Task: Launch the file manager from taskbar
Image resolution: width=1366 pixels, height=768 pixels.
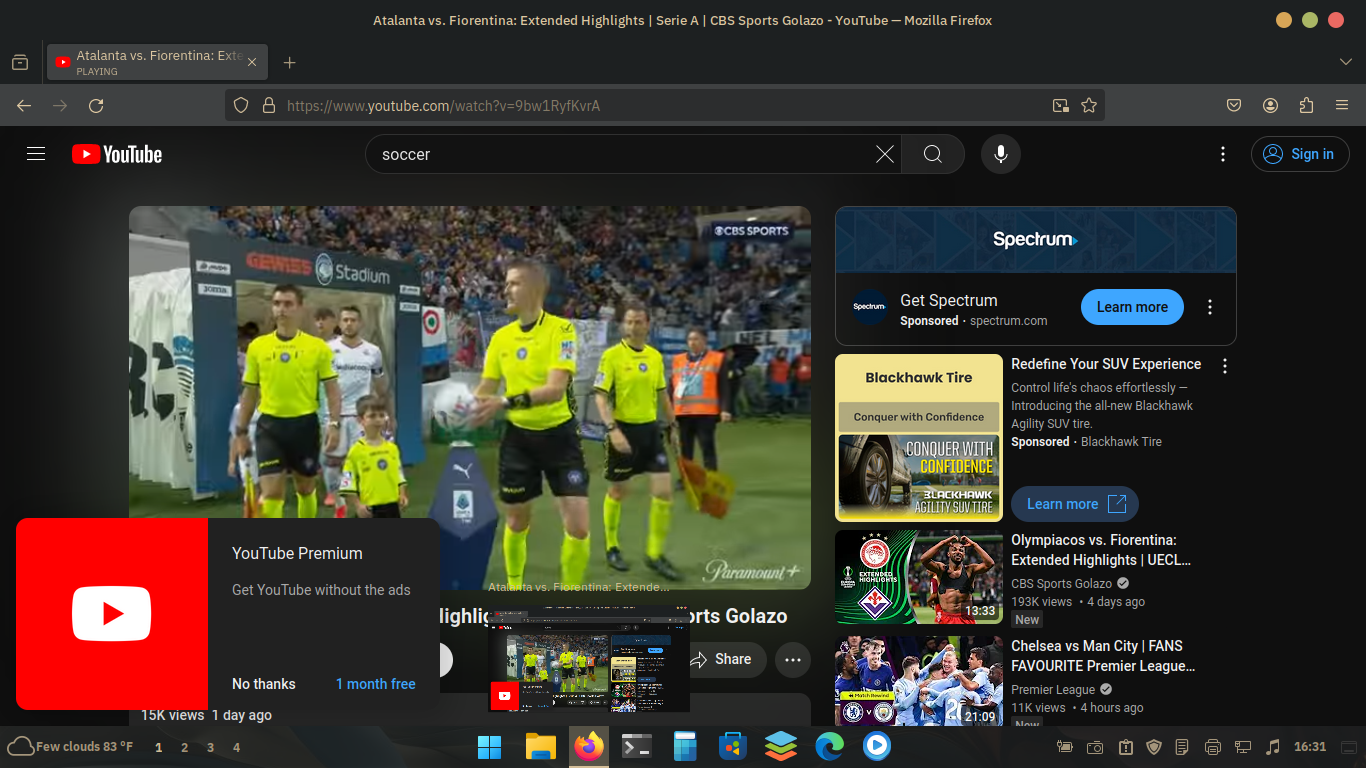Action: pos(540,746)
